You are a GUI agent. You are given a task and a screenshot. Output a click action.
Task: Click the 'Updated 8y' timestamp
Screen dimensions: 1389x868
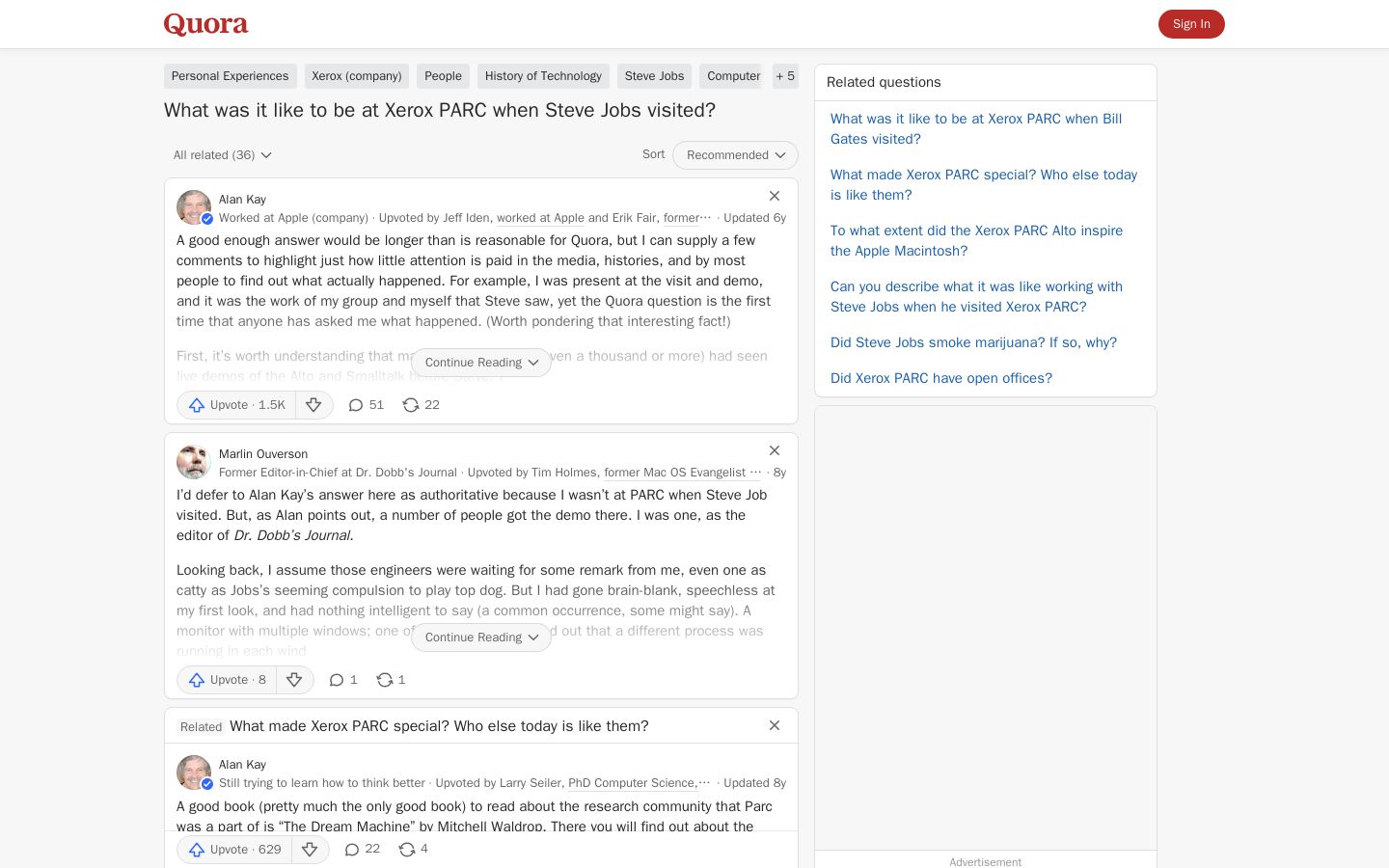pyautogui.click(x=754, y=783)
